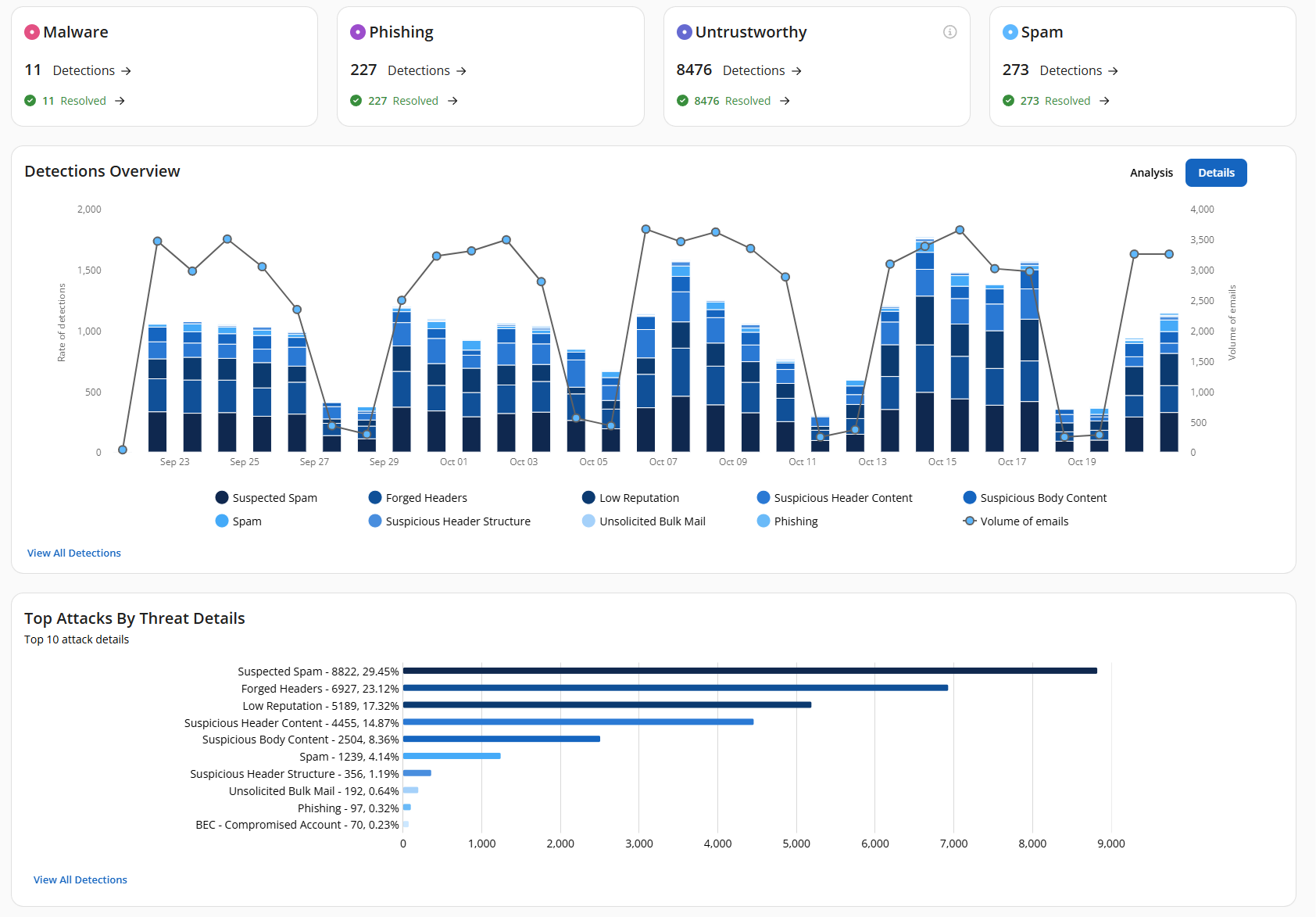Click the arrow beside 8476 Resolved

coord(786,100)
